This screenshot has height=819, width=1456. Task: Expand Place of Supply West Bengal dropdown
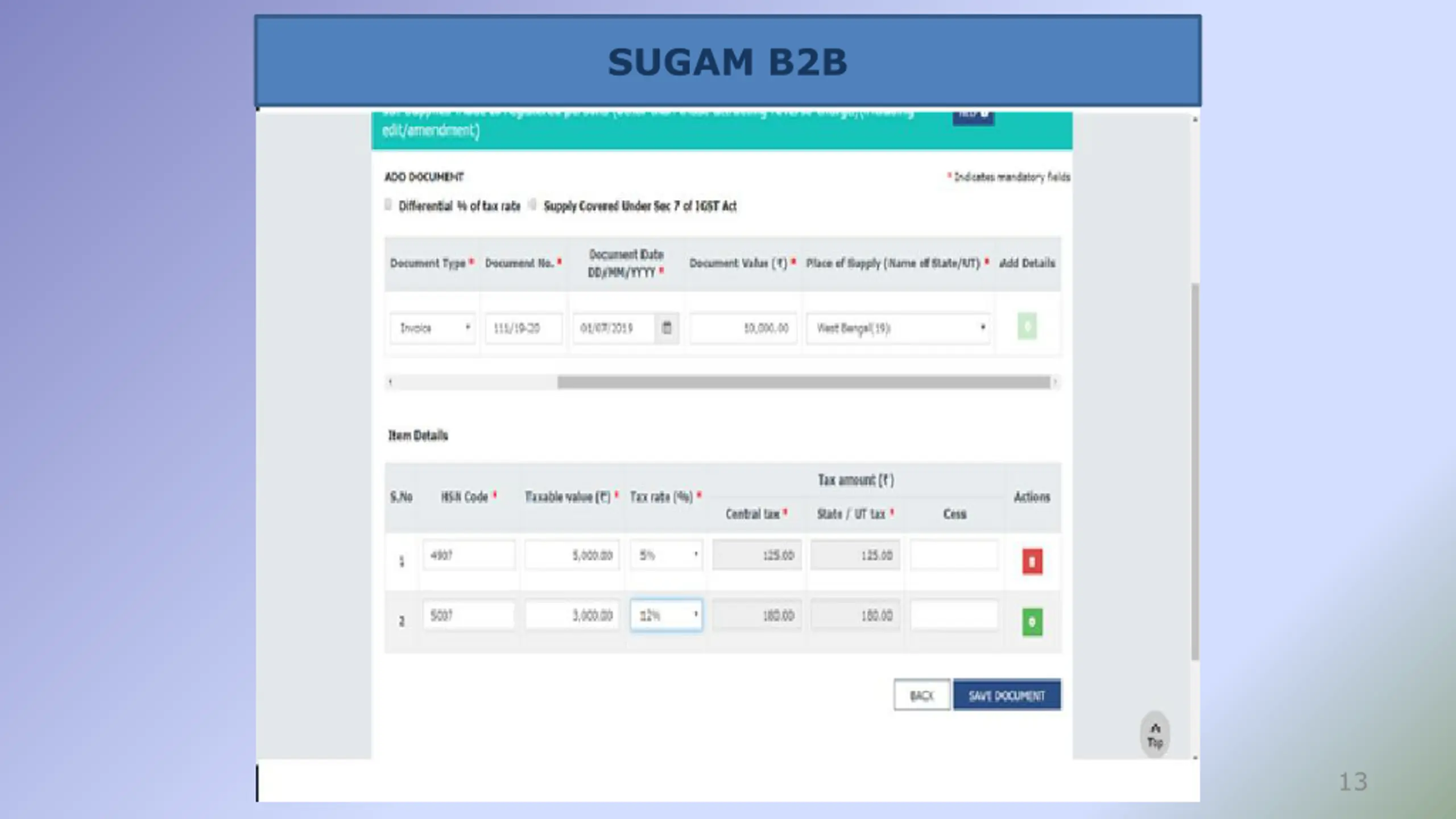[x=898, y=328]
